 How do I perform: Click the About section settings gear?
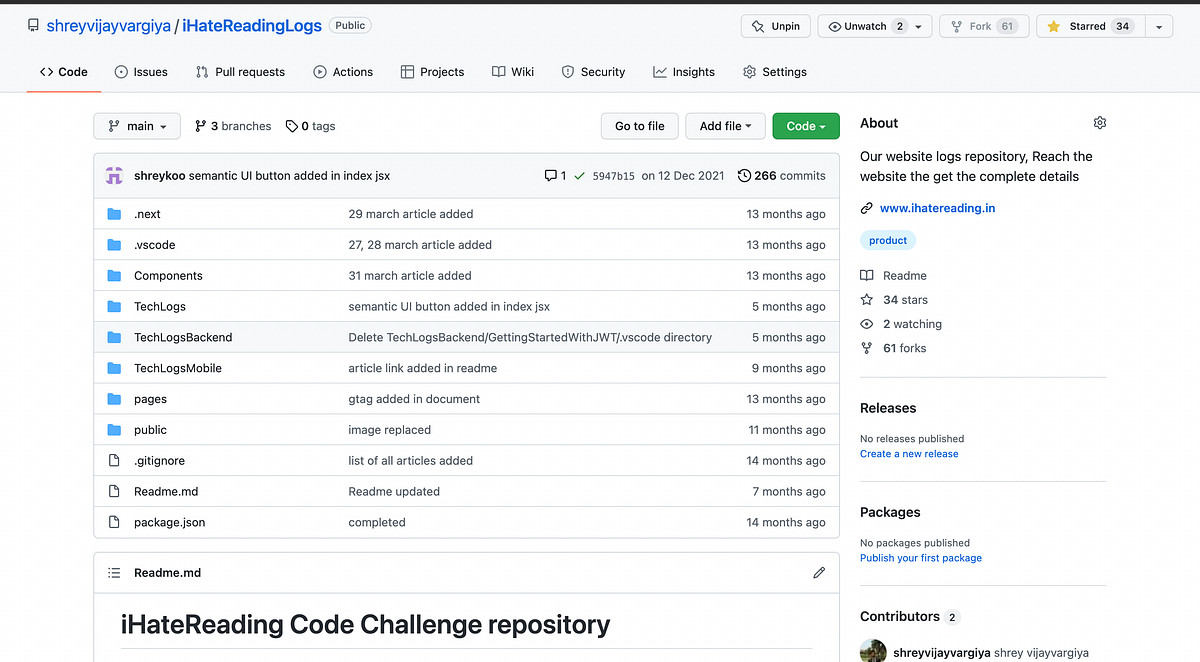(1100, 122)
